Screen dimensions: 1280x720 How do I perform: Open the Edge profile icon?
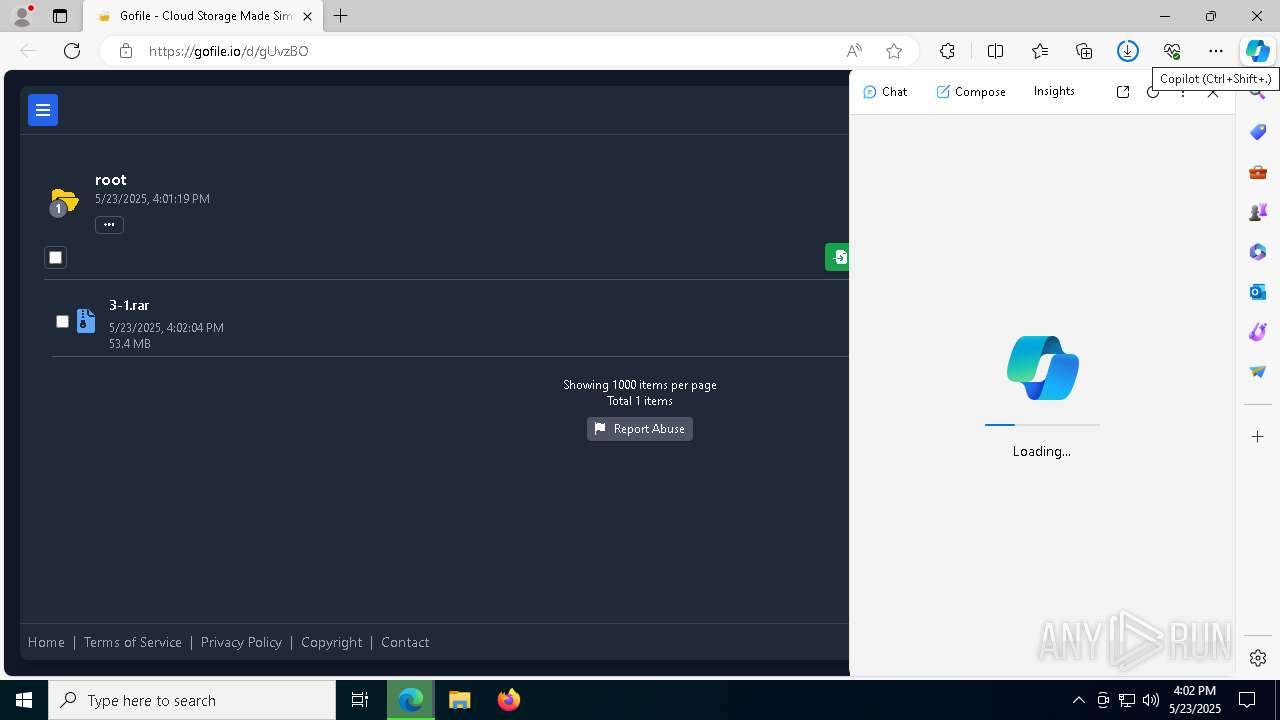click(22, 16)
